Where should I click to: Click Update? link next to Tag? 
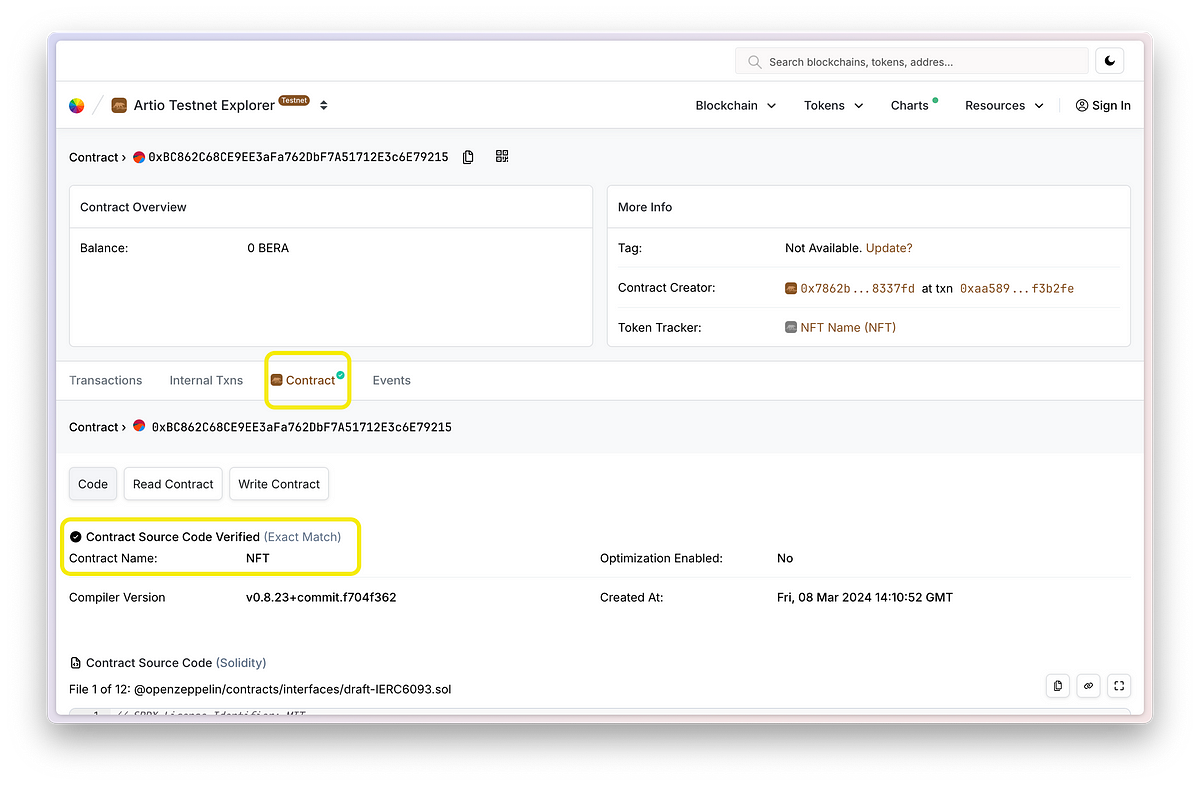[x=889, y=248]
